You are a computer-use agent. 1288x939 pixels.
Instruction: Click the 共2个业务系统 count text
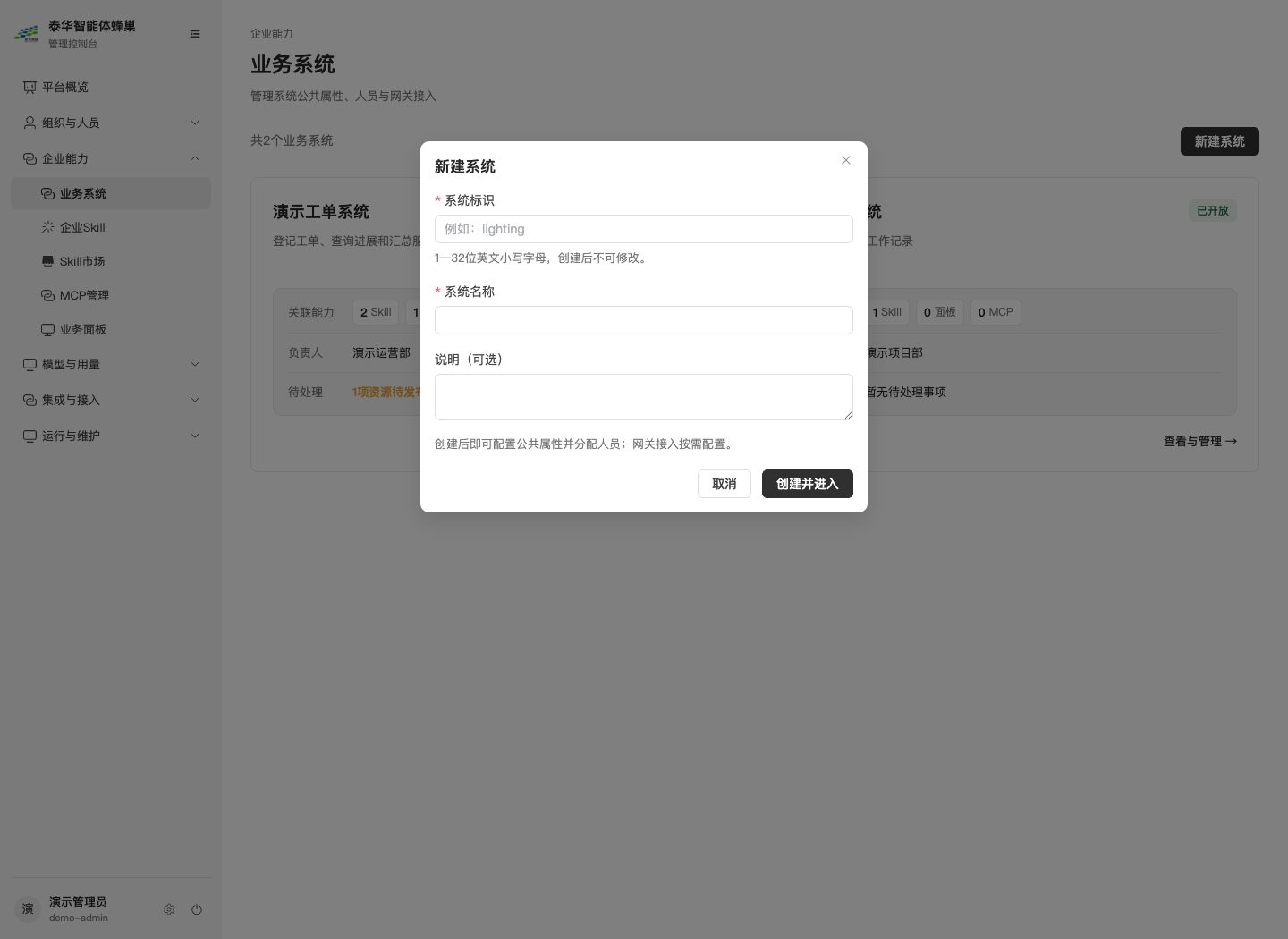coord(292,140)
